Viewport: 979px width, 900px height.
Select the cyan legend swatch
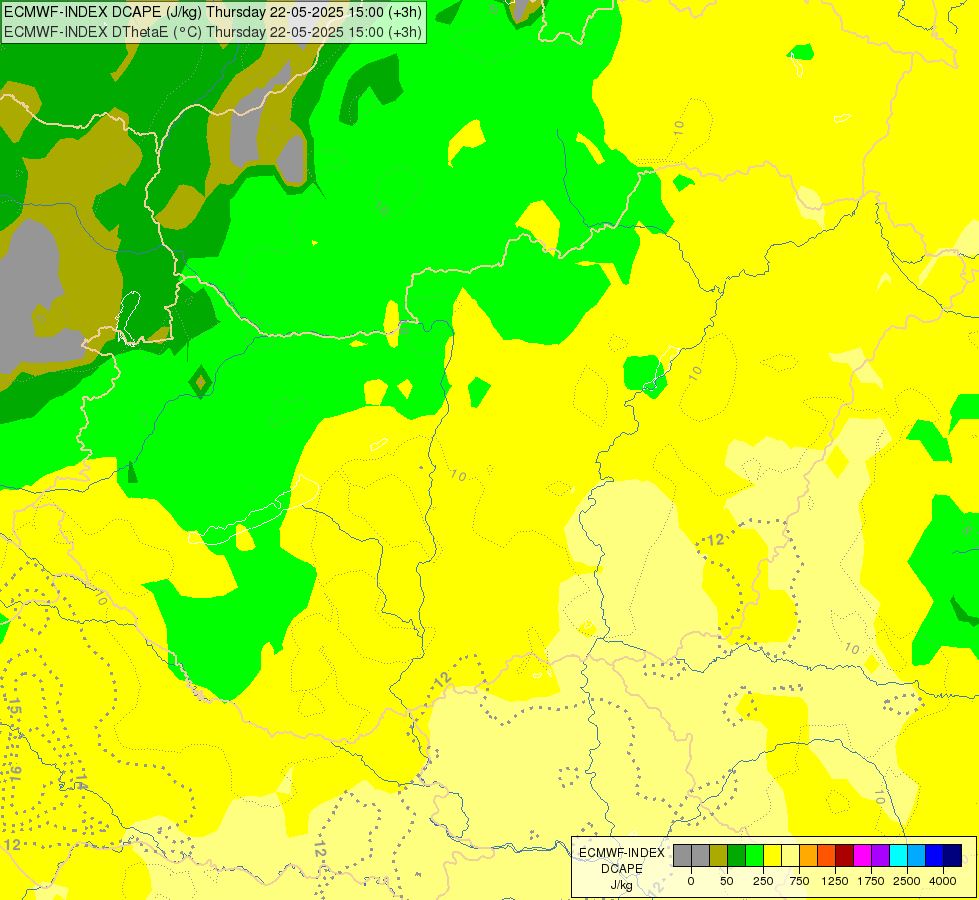tap(898, 855)
